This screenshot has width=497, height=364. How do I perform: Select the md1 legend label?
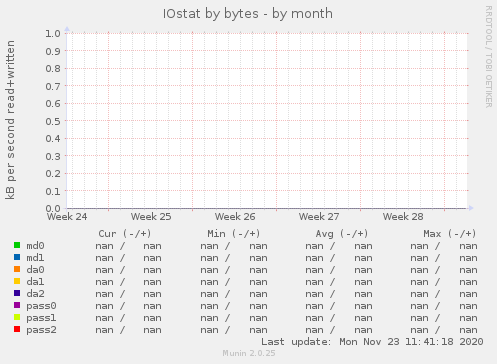pyautogui.click(x=35, y=258)
